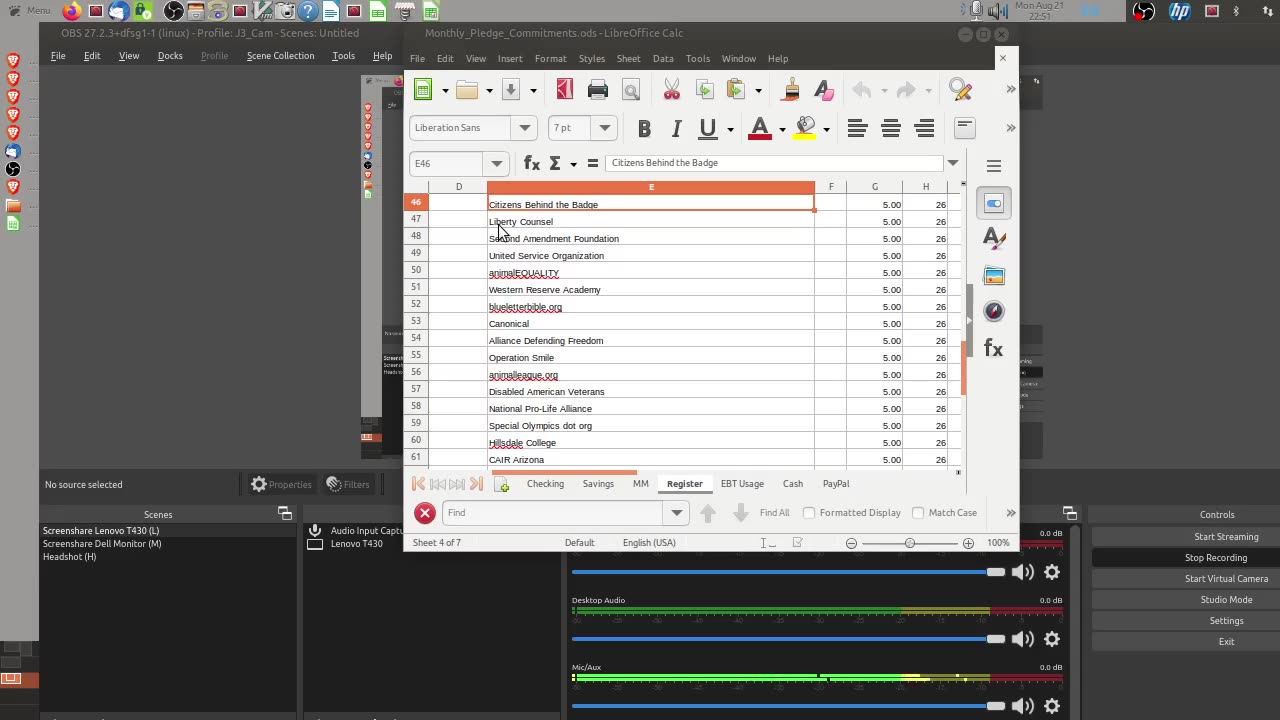The image size is (1280, 720).
Task: Open the Navigator compass in sidebar
Action: pyautogui.click(x=993, y=311)
